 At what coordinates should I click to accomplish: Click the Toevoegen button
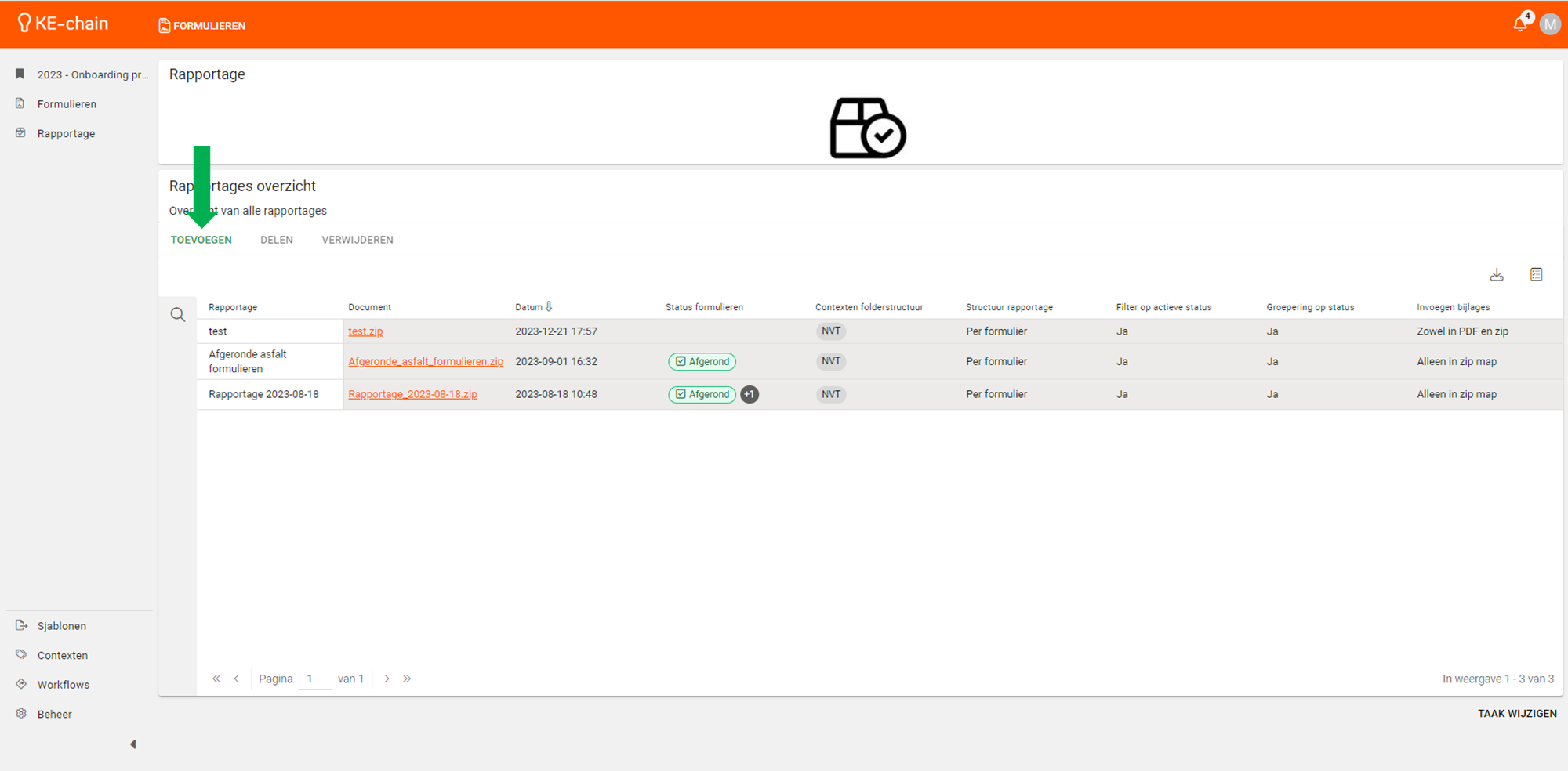coord(201,240)
